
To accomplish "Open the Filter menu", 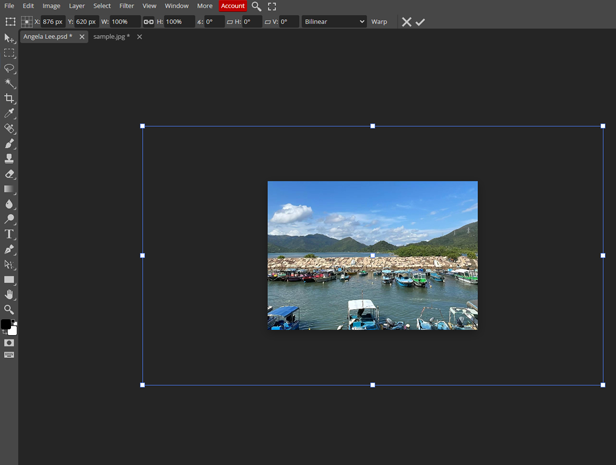I will pyautogui.click(x=127, y=6).
